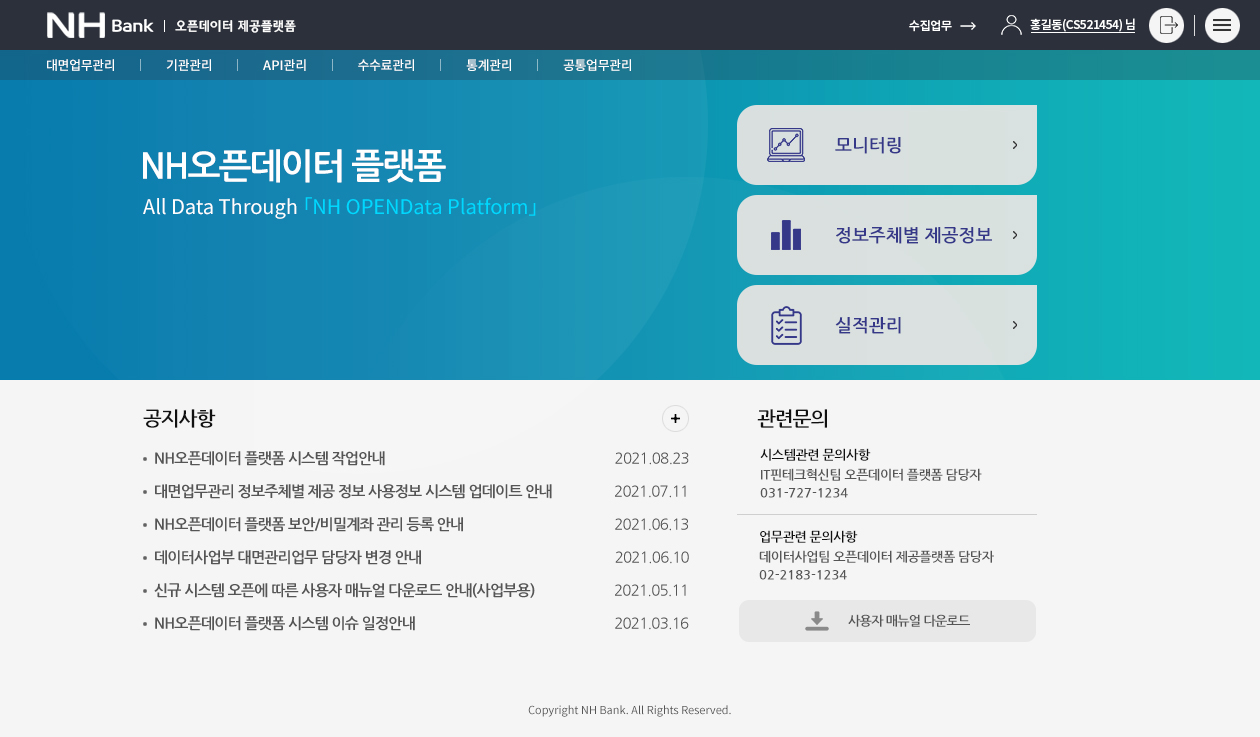Click the user profile icon
This screenshot has height=737, width=1260.
tap(1011, 25)
